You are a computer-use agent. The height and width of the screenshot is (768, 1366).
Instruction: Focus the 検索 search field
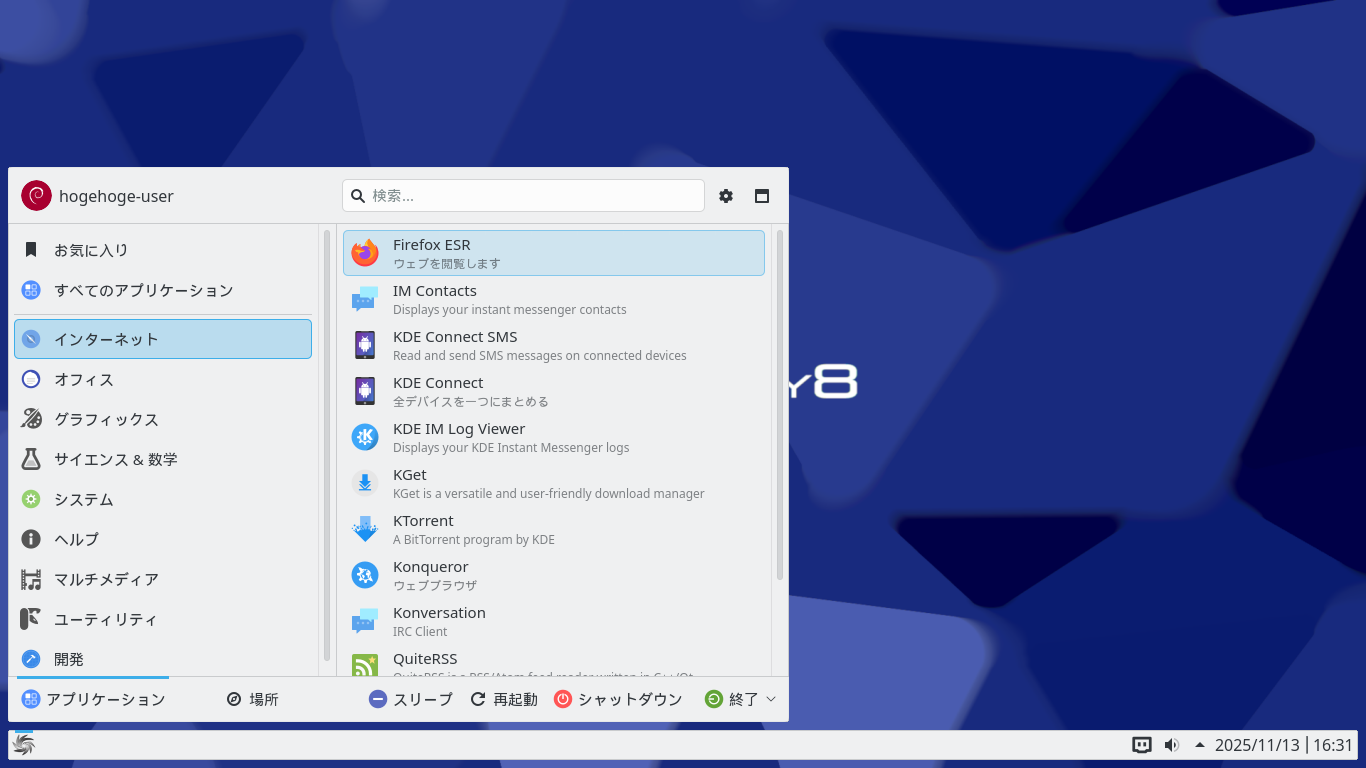point(523,196)
